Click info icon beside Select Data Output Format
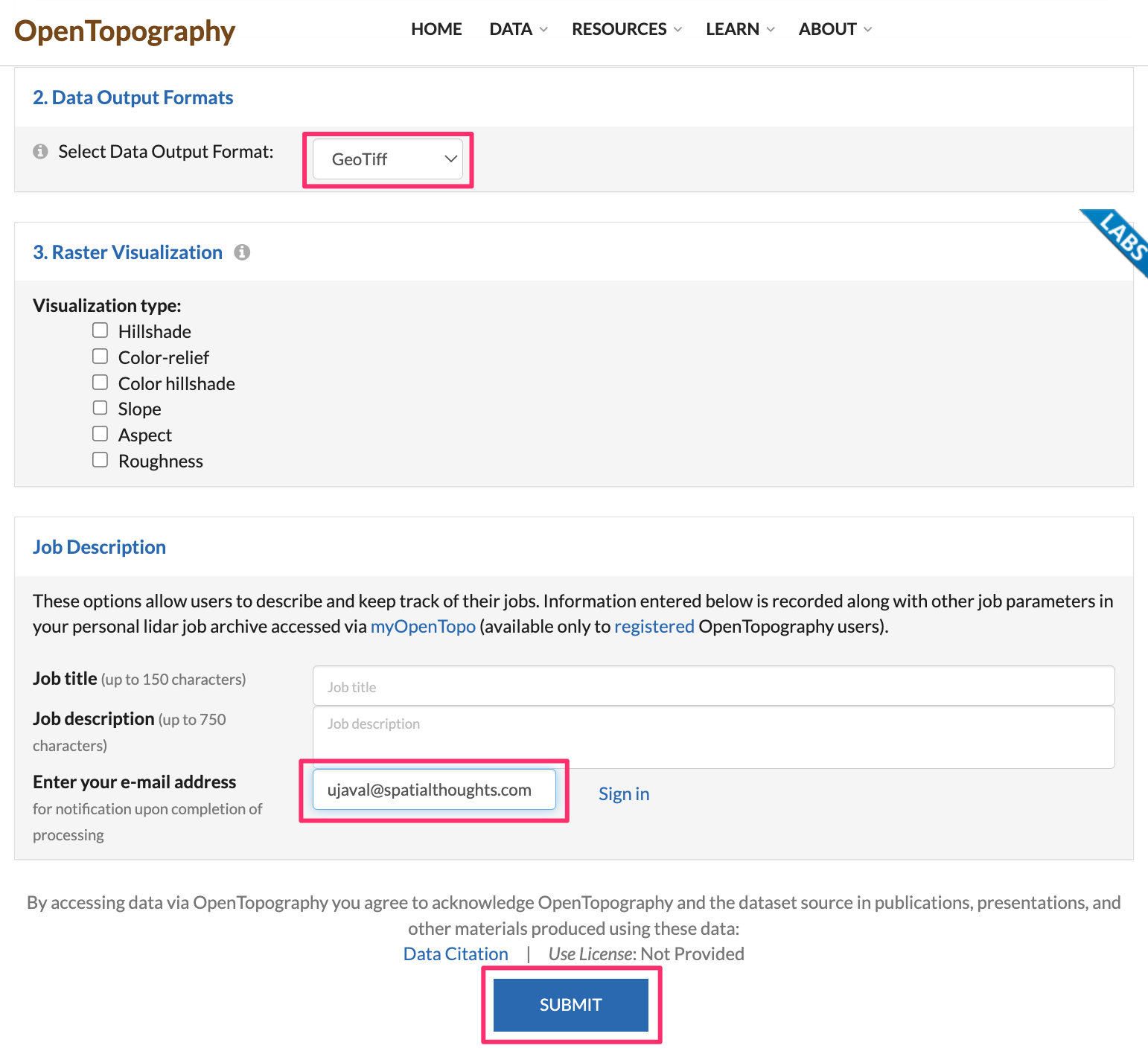This screenshot has height=1051, width=1148. click(40, 151)
